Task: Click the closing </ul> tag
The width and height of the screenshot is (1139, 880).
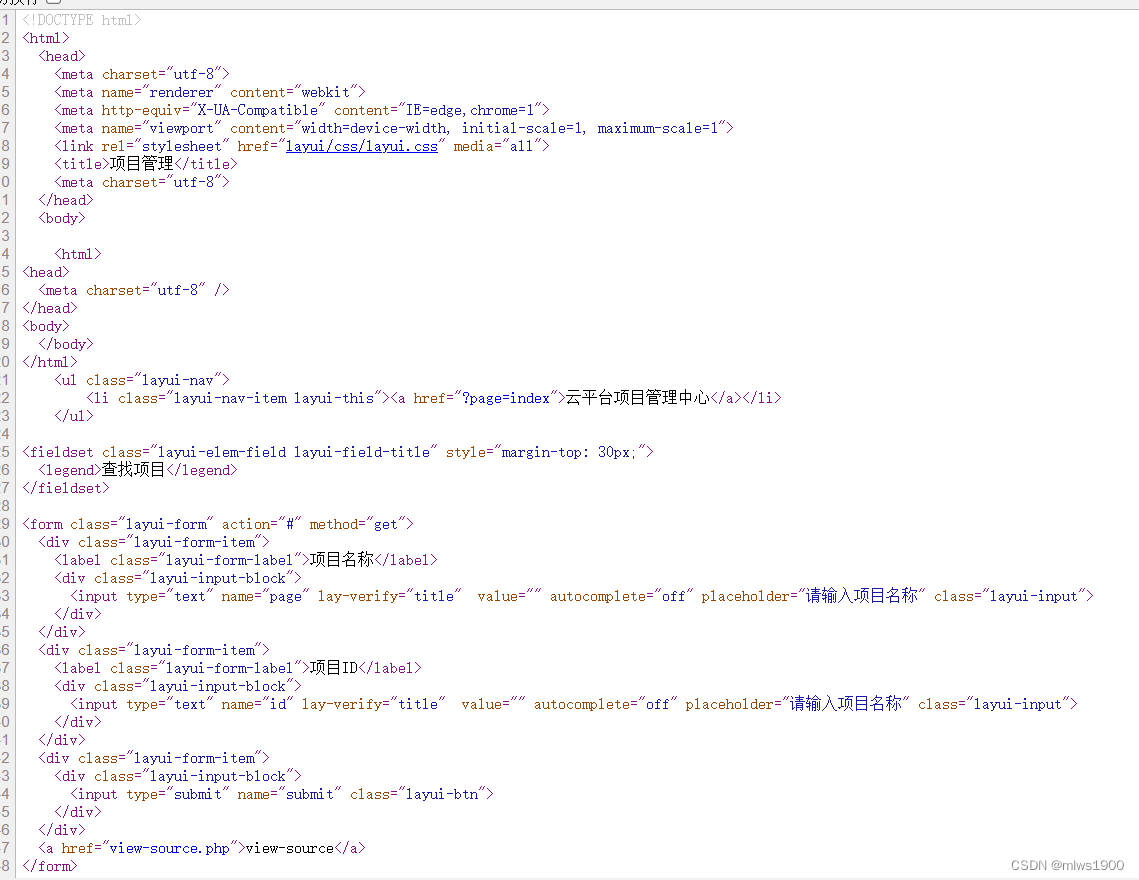Action: [x=73, y=416]
